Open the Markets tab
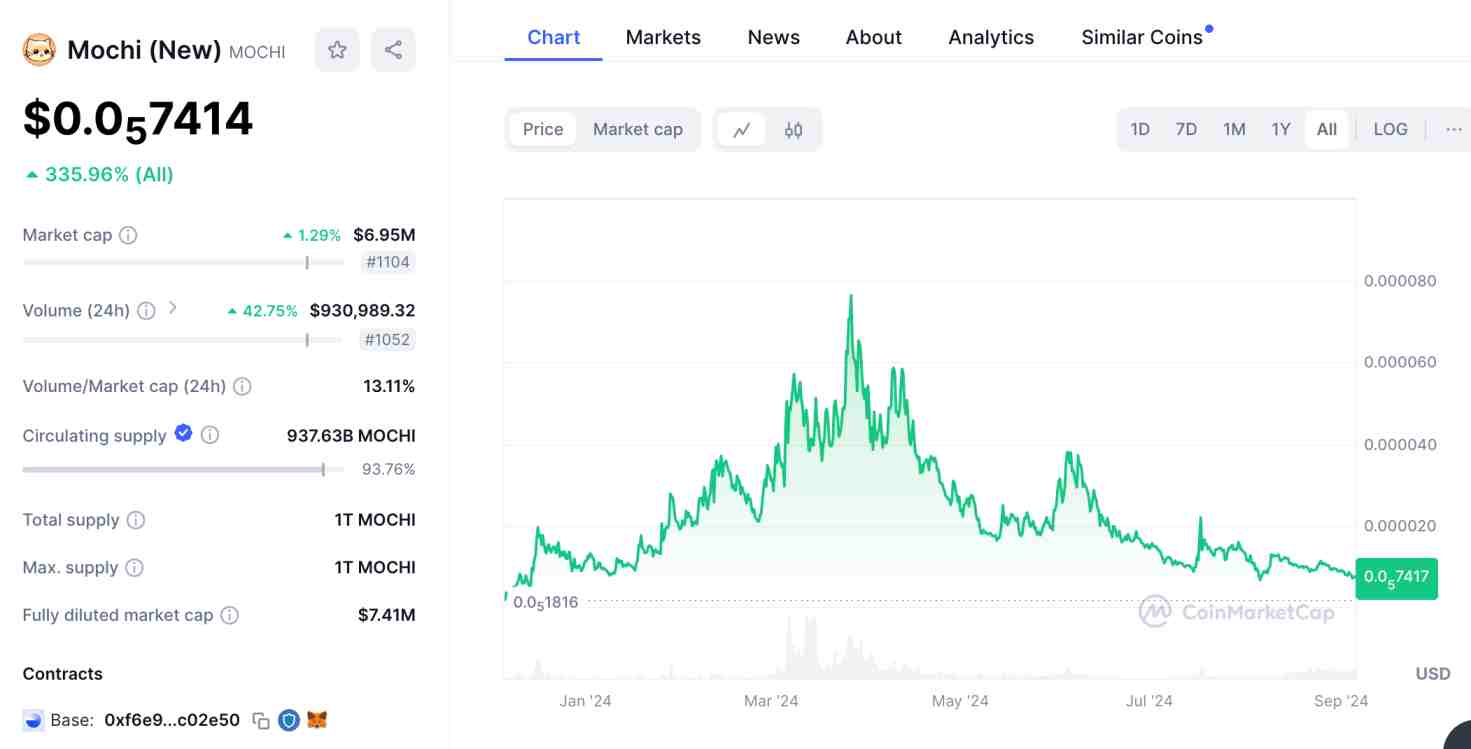This screenshot has height=749, width=1471. point(663,37)
